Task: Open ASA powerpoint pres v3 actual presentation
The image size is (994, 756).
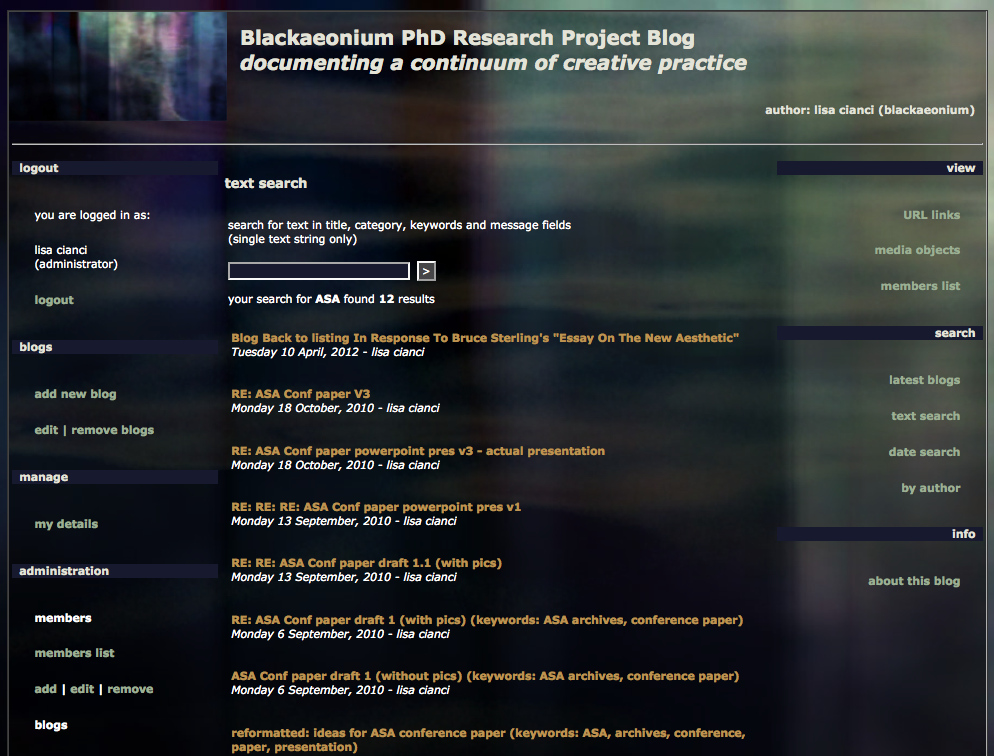Action: pyautogui.click(x=418, y=451)
